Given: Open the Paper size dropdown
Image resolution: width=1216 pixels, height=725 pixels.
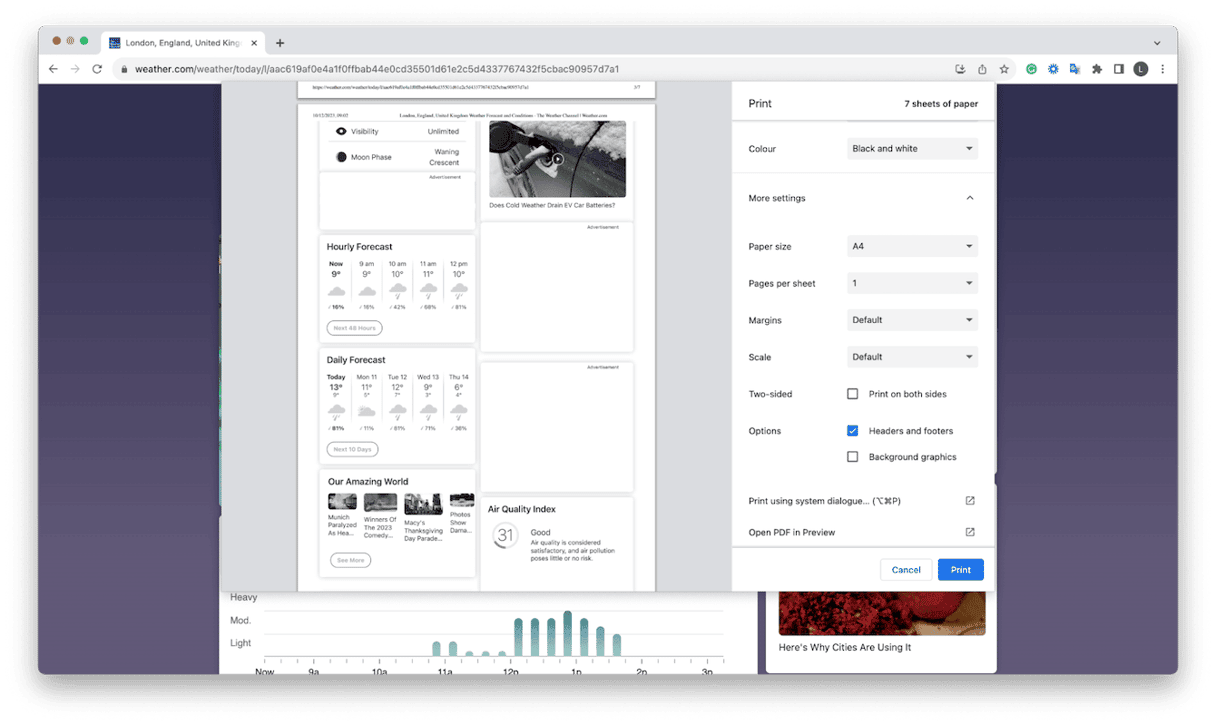Looking at the screenshot, I should [911, 246].
